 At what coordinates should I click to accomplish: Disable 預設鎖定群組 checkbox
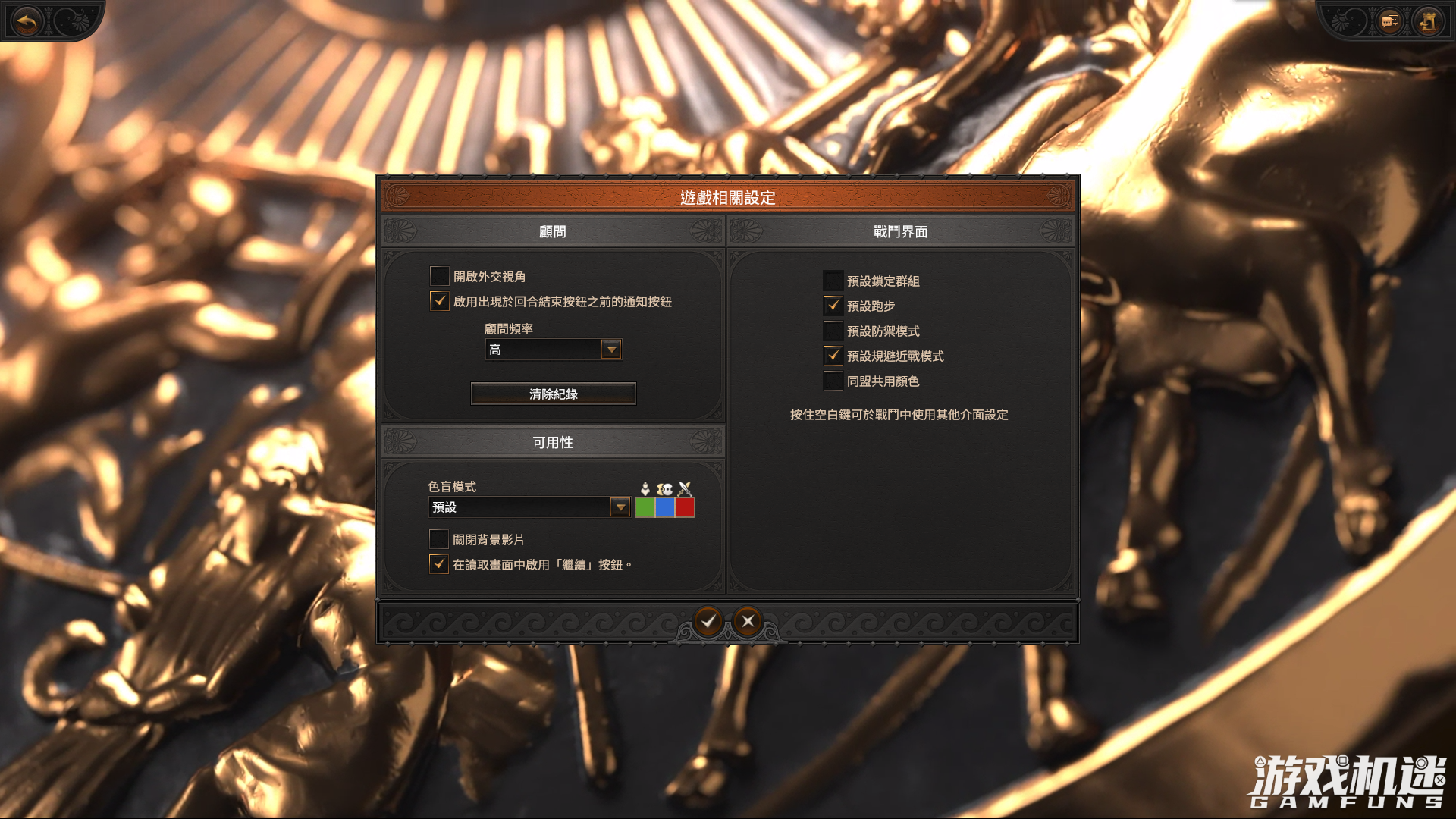[x=833, y=281]
